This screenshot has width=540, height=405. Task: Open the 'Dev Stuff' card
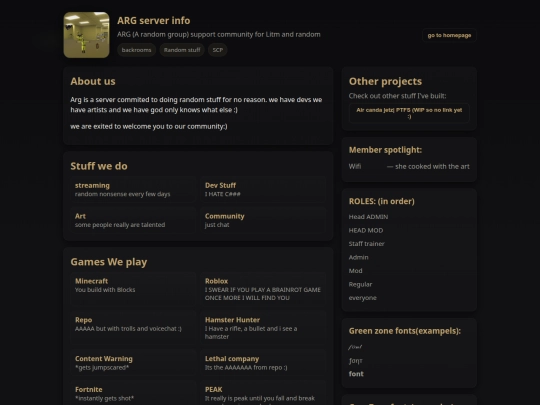click(x=263, y=189)
